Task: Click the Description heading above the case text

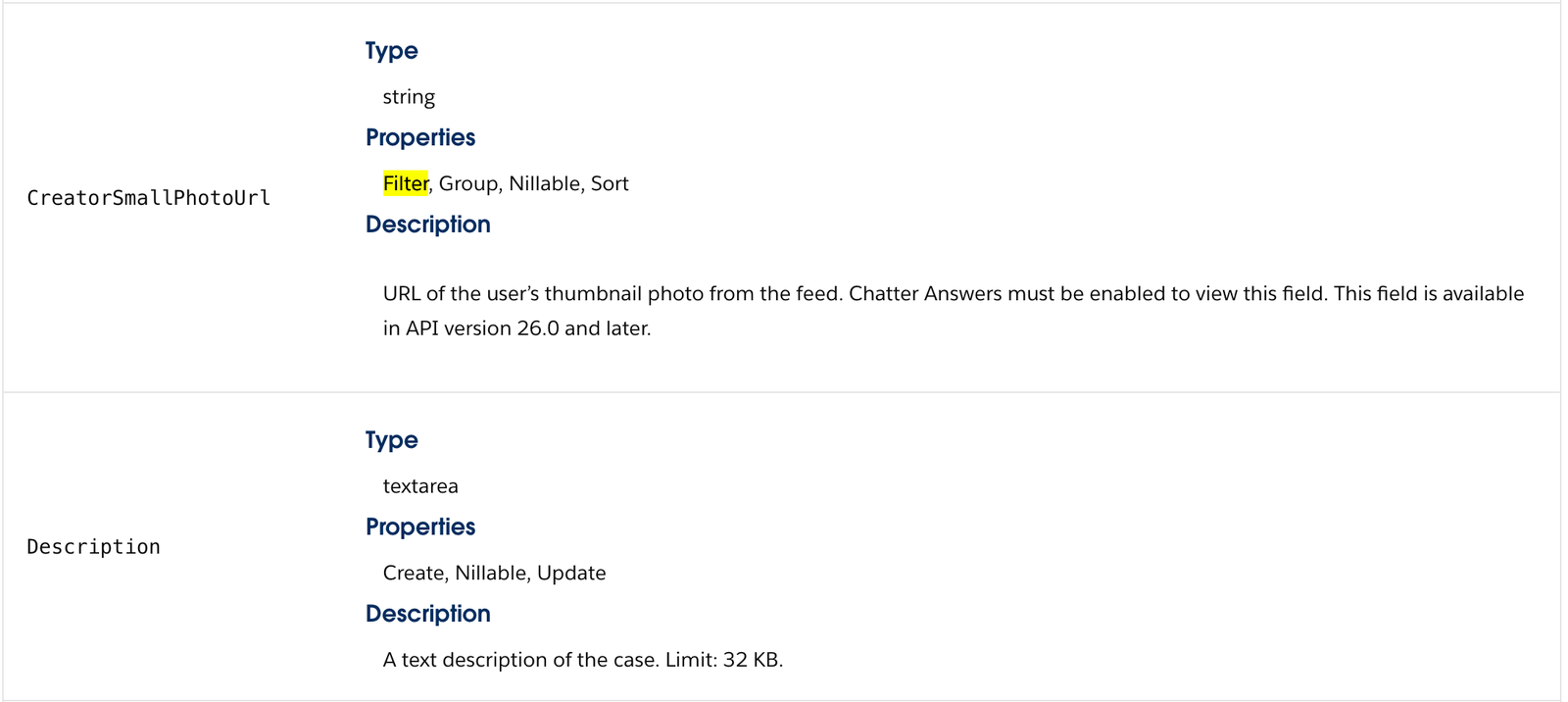Action: (x=427, y=614)
